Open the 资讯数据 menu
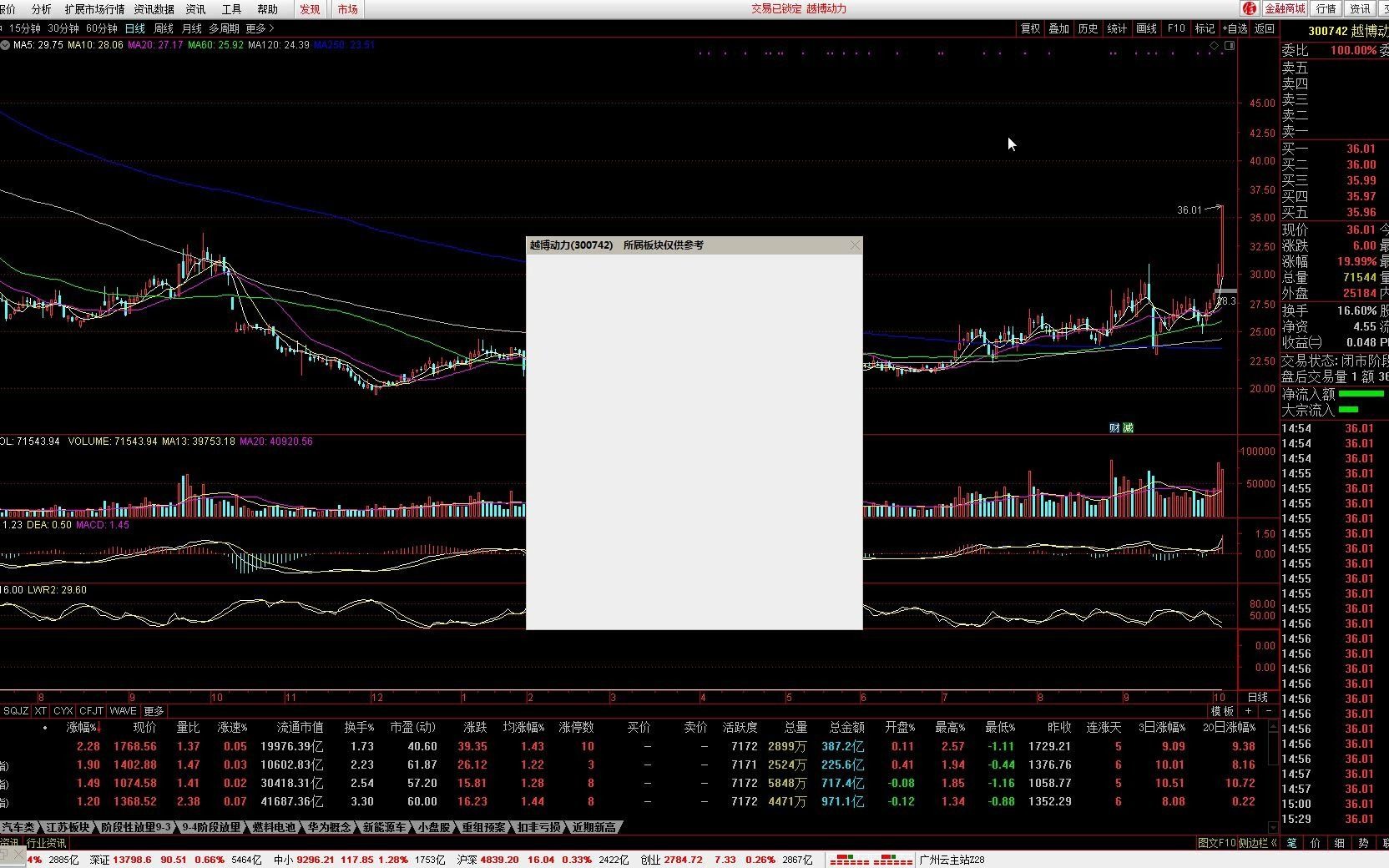 pos(154,9)
